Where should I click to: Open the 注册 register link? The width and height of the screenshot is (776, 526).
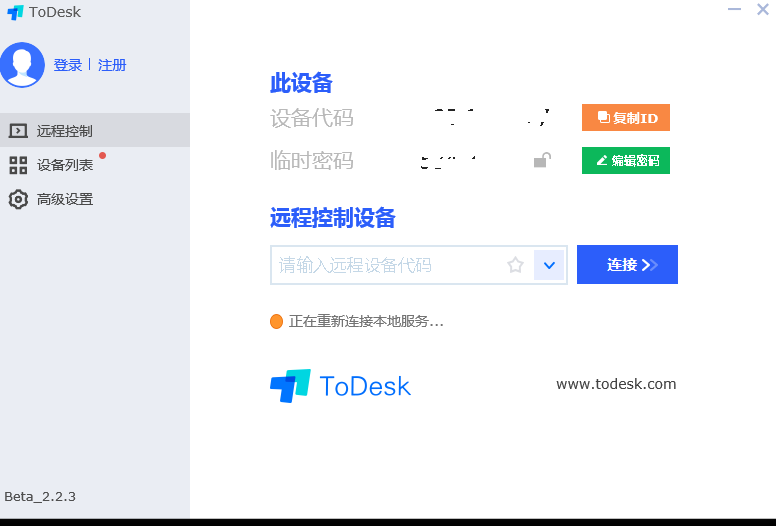[112, 65]
